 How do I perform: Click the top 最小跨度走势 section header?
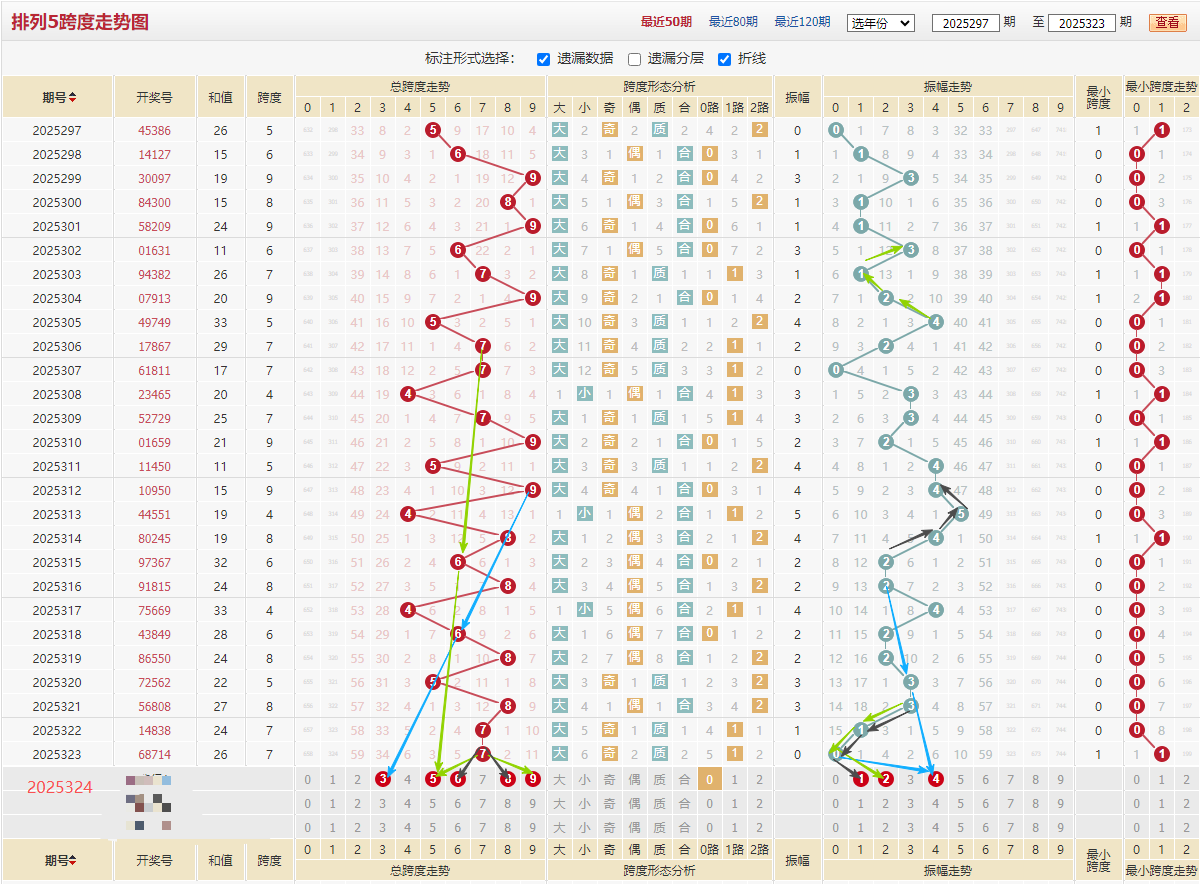pyautogui.click(x=1161, y=86)
